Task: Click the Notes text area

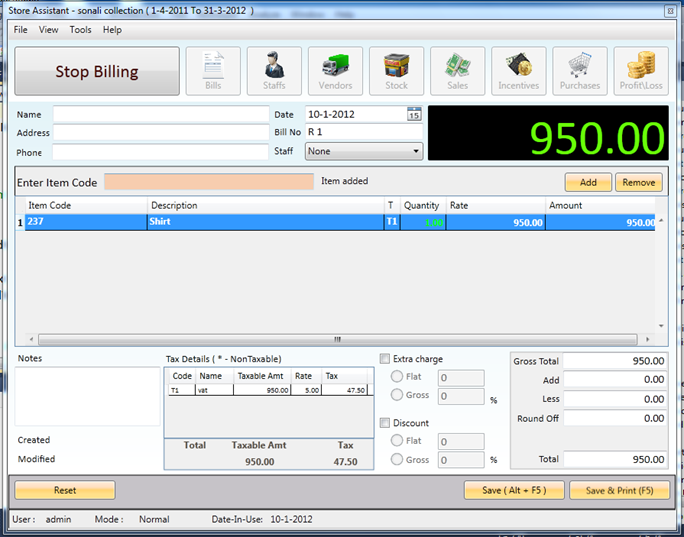Action: [x=88, y=397]
